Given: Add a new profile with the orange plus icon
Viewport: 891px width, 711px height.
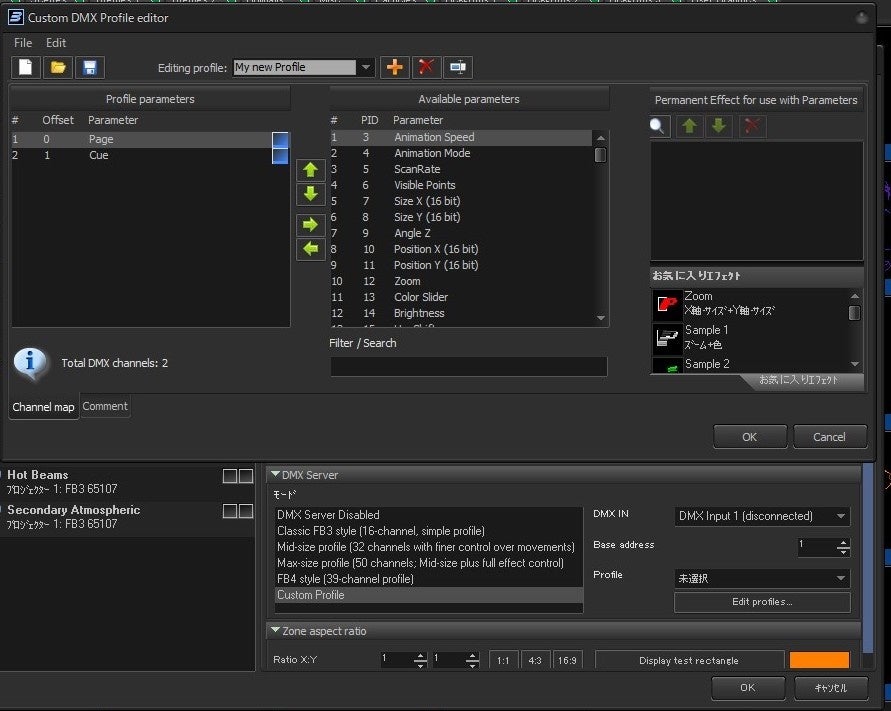Looking at the screenshot, I should tap(395, 67).
